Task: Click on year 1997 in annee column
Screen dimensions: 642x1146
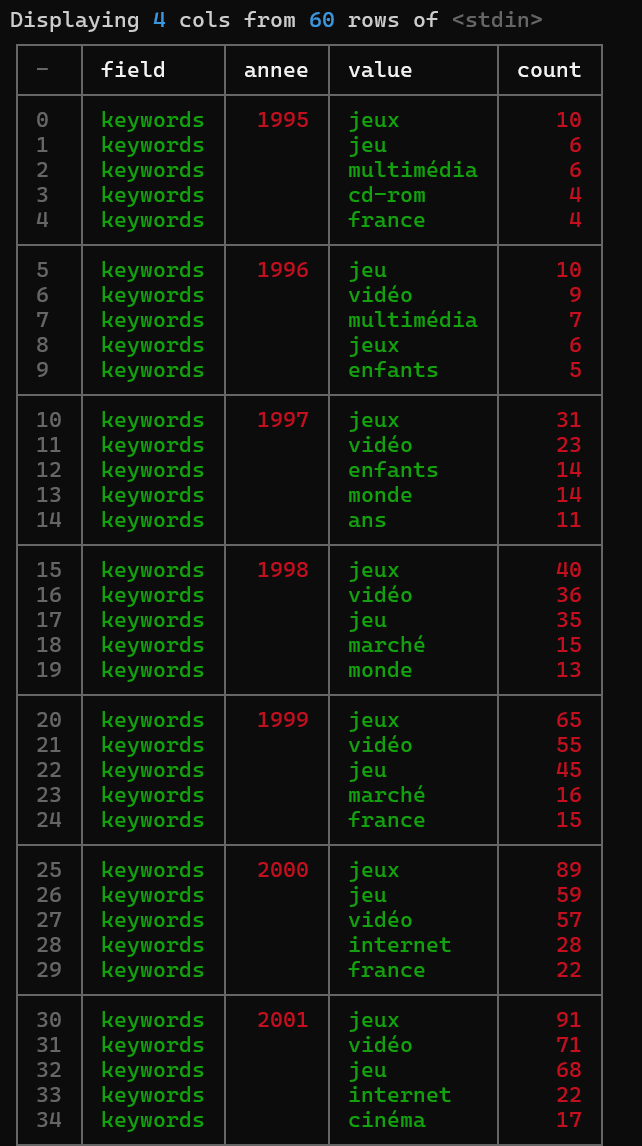Action: click(283, 420)
